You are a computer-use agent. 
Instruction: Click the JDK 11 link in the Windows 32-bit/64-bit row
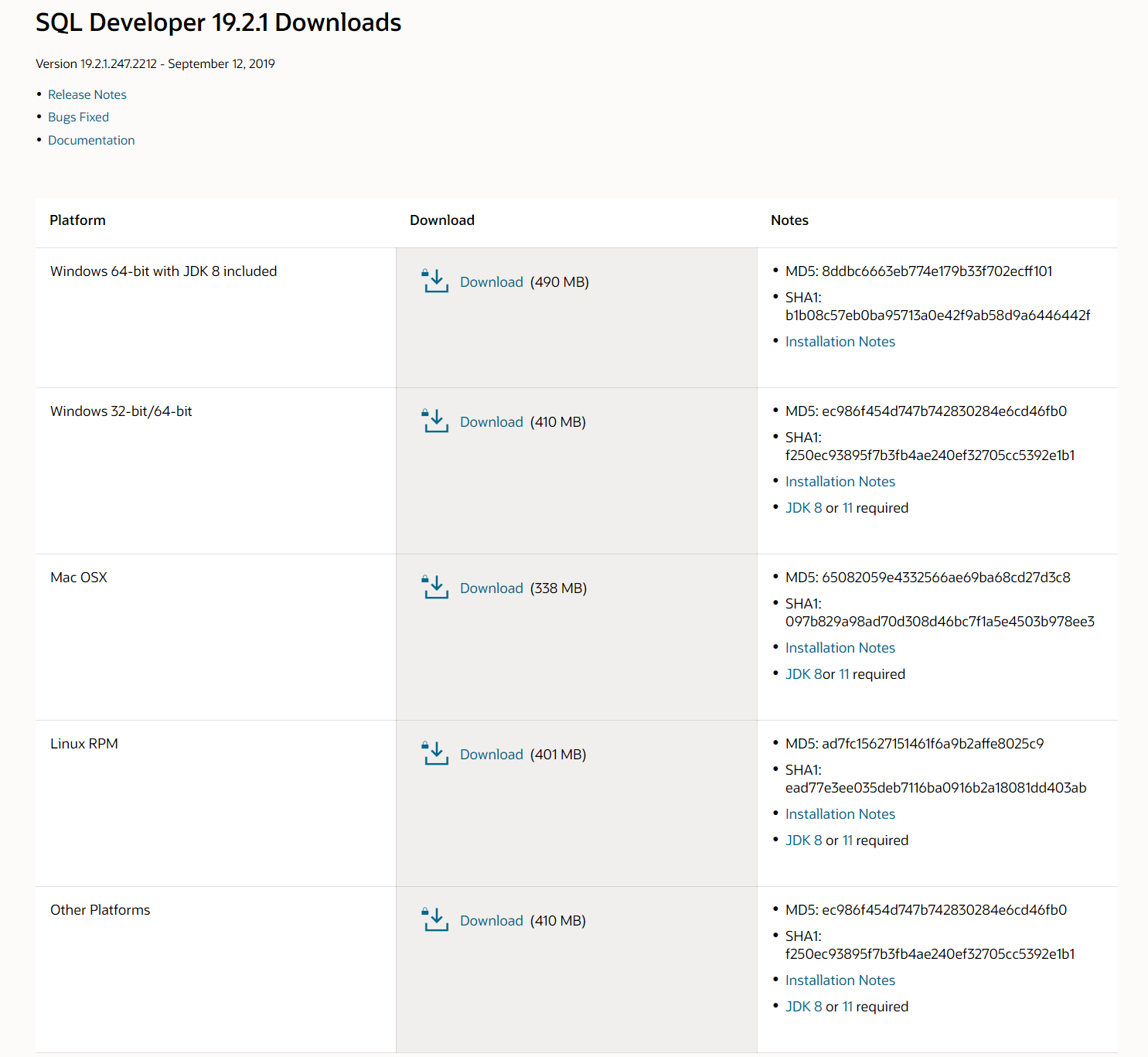tap(847, 508)
